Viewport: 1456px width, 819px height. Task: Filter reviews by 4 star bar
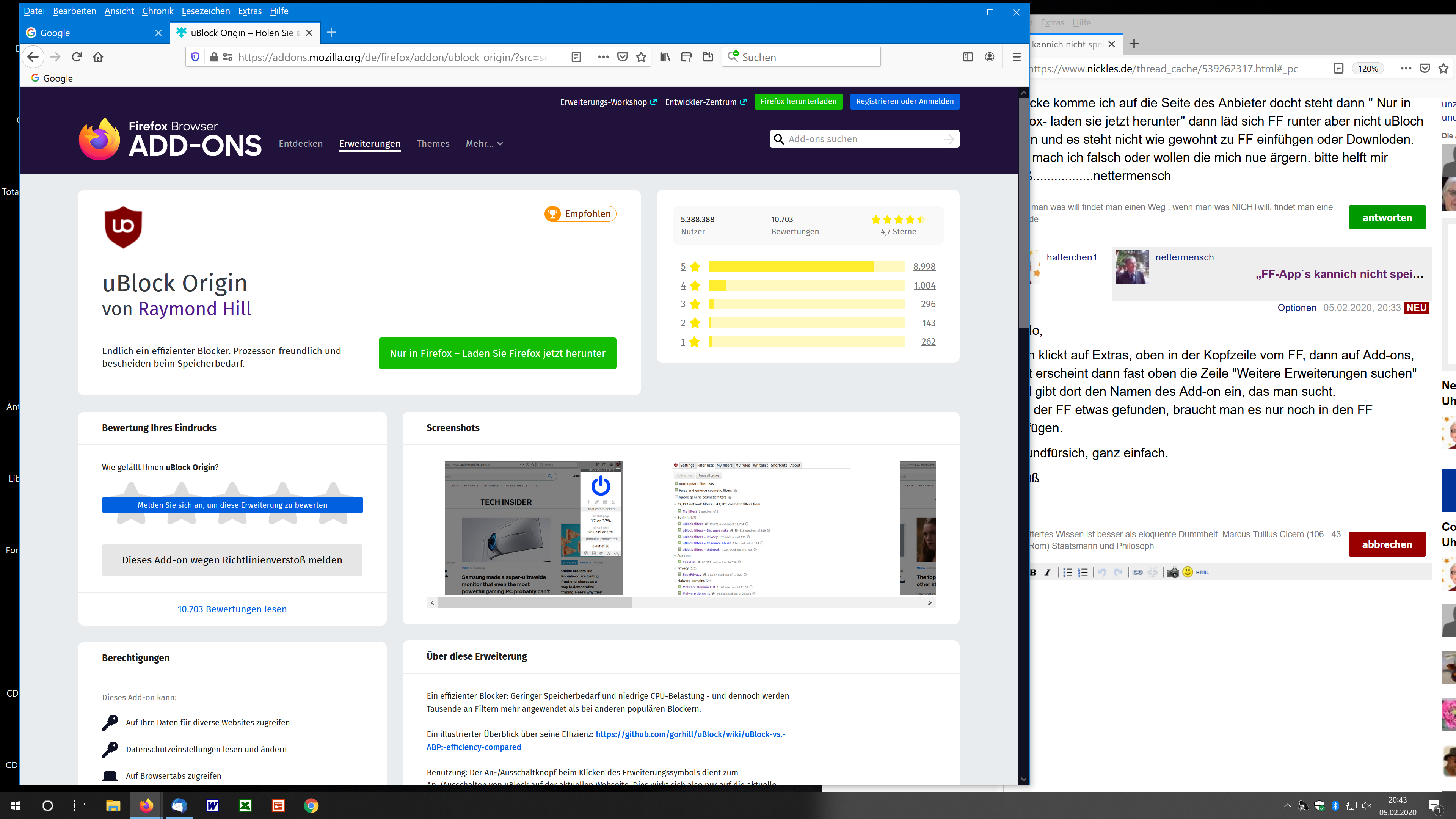click(x=807, y=286)
